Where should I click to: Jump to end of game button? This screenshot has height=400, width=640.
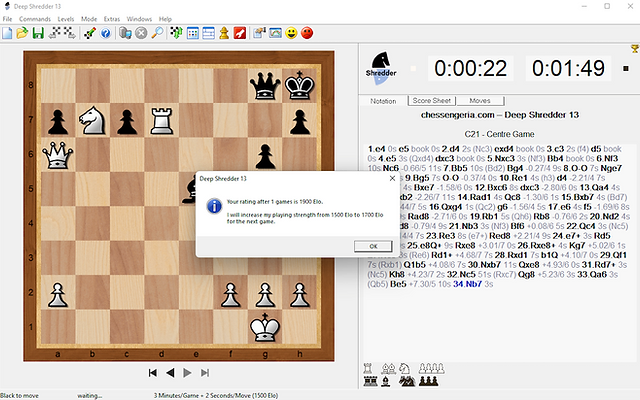[205, 373]
